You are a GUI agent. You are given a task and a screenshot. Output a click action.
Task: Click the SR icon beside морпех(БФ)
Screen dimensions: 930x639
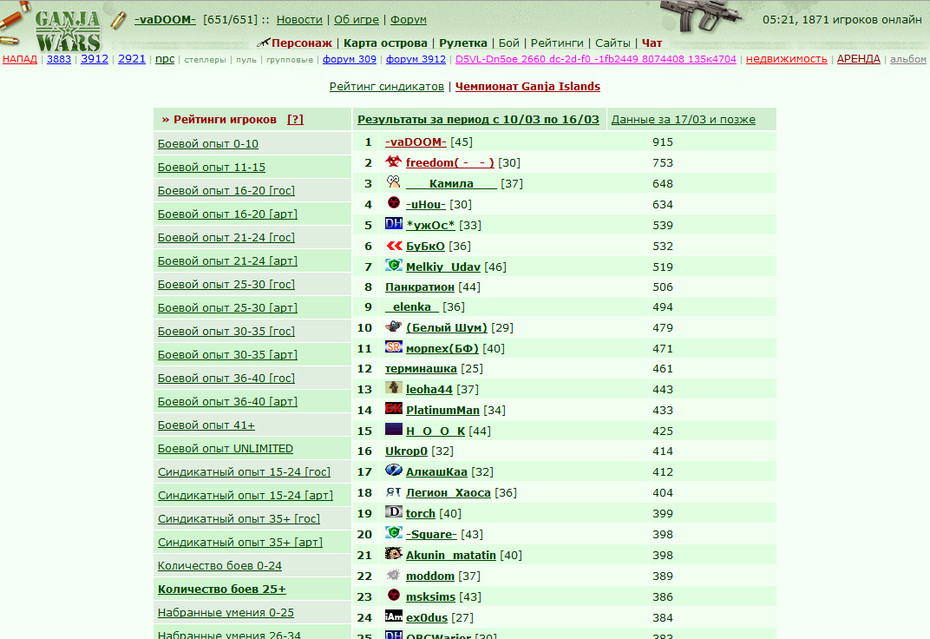coord(393,347)
